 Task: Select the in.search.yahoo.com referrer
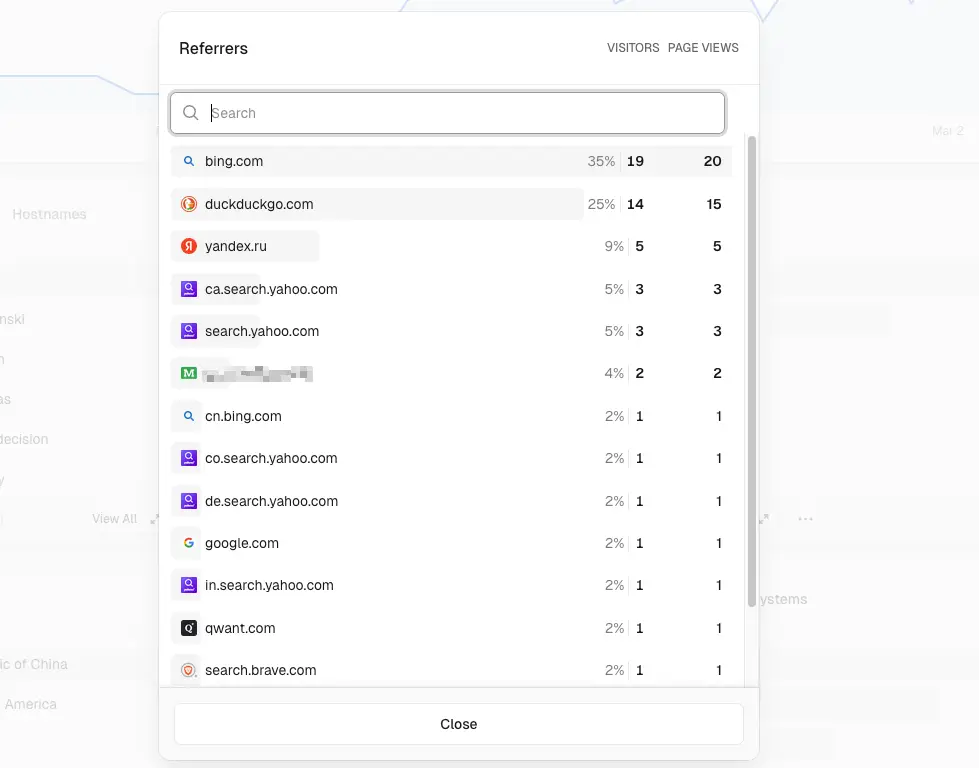(451, 586)
